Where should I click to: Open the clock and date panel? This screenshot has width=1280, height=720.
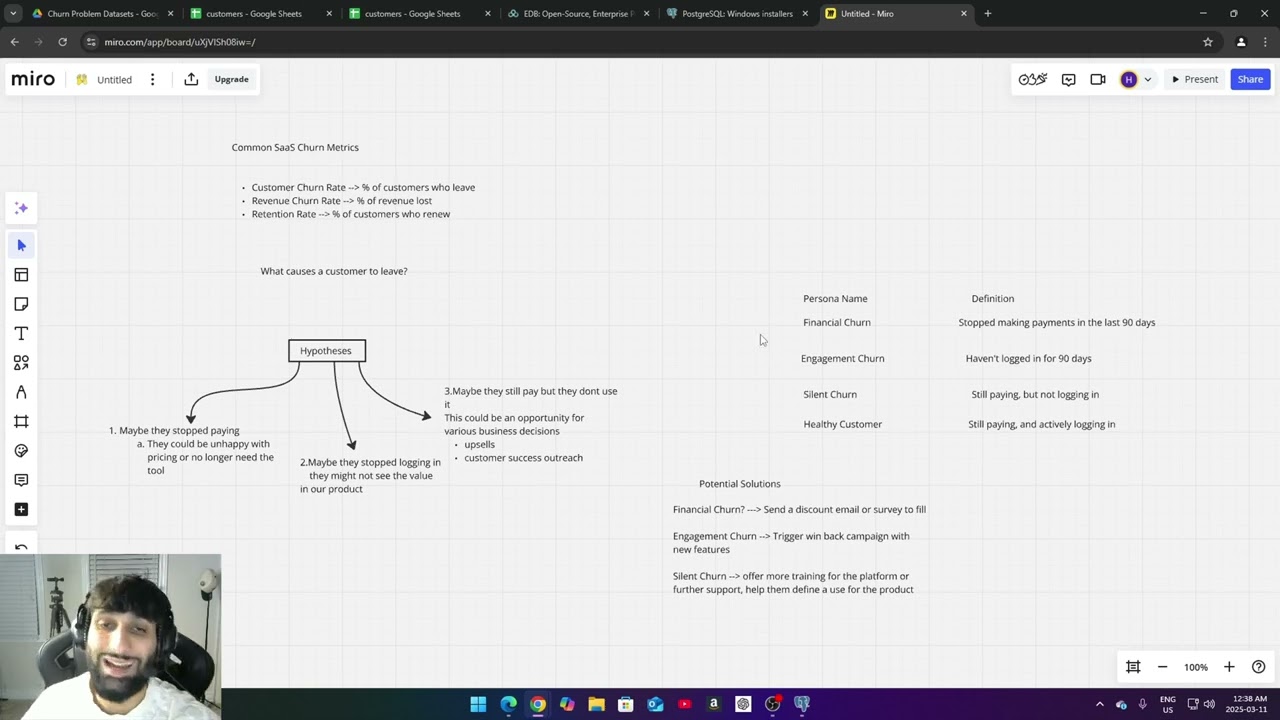(1250, 704)
